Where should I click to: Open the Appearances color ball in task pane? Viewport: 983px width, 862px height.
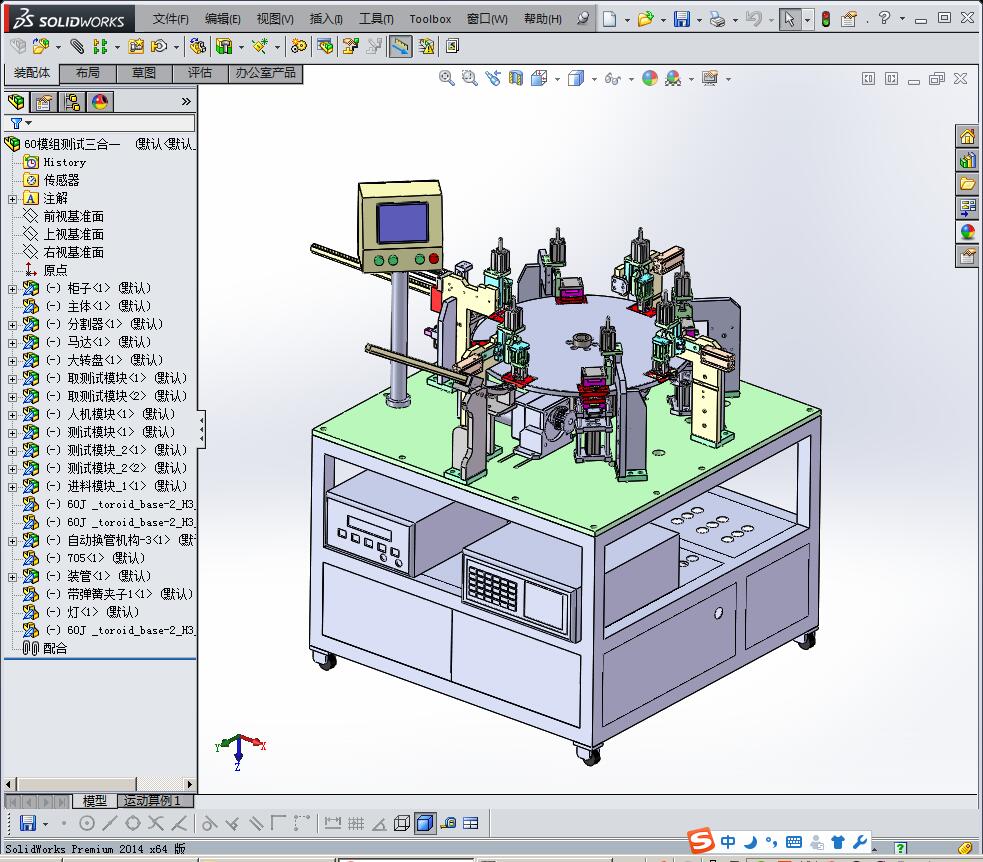point(967,232)
